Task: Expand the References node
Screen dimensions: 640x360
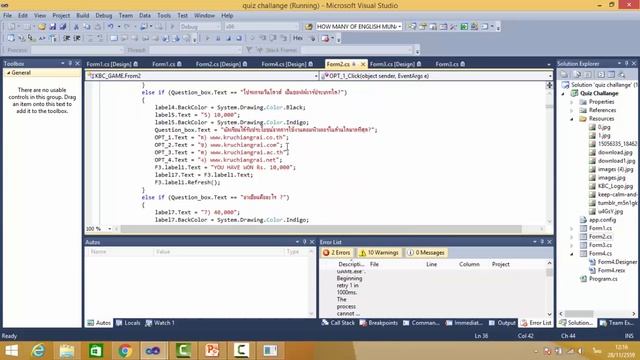Action: click(x=572, y=110)
